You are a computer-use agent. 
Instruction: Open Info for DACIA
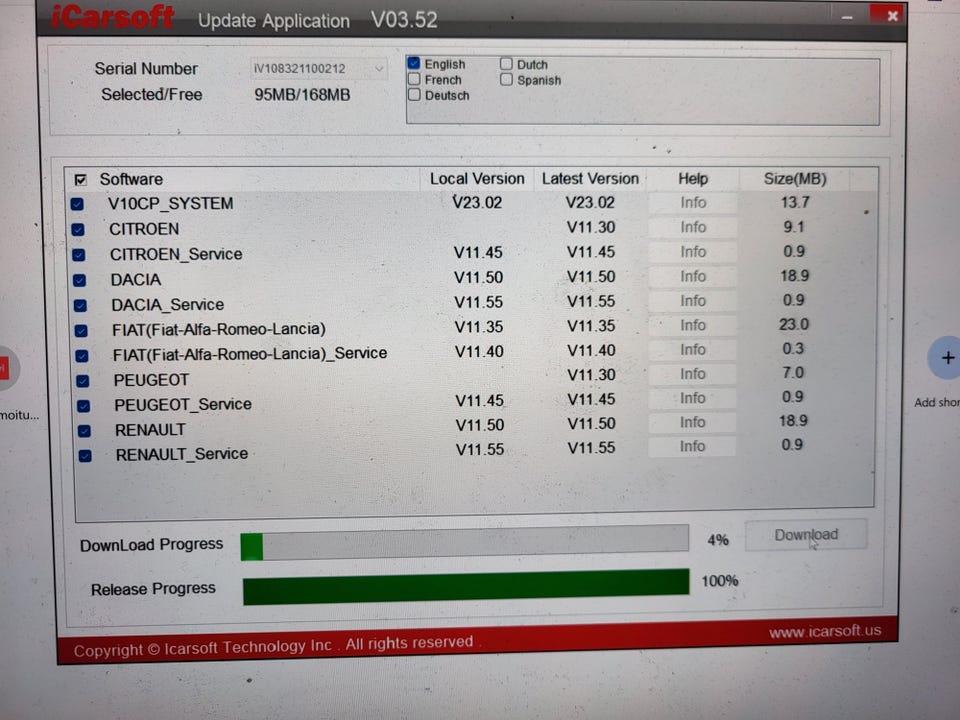(692, 276)
